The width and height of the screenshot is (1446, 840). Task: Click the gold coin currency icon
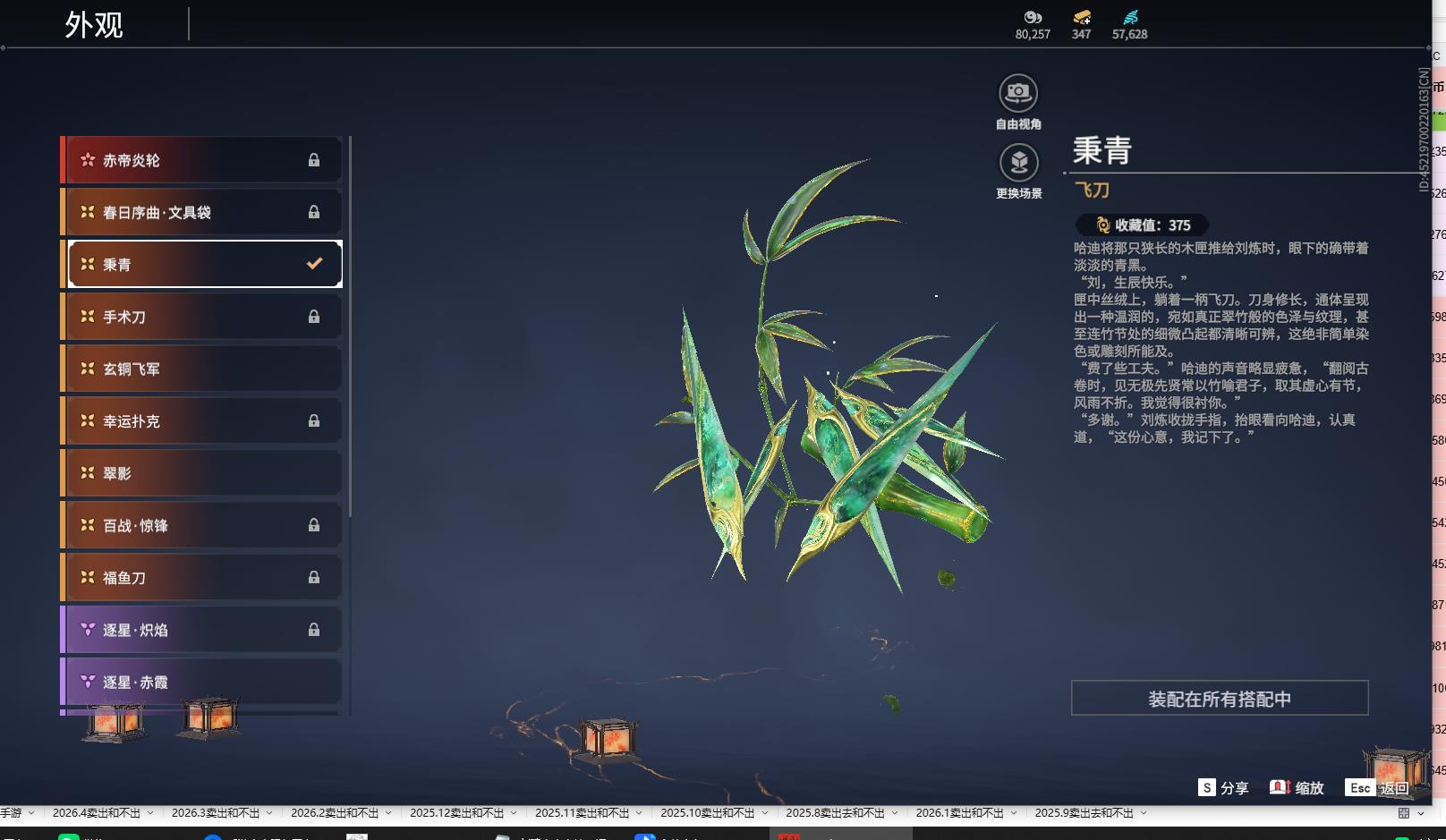point(1033,16)
